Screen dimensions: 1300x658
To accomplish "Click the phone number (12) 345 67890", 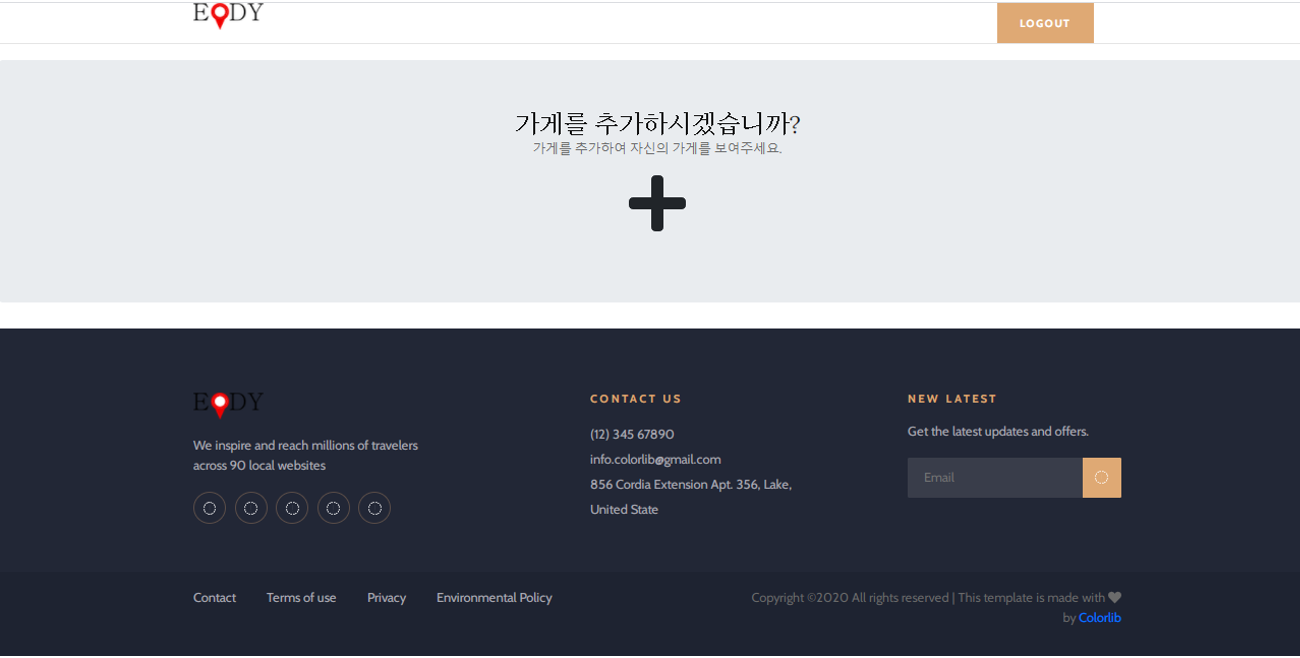I will click(632, 434).
